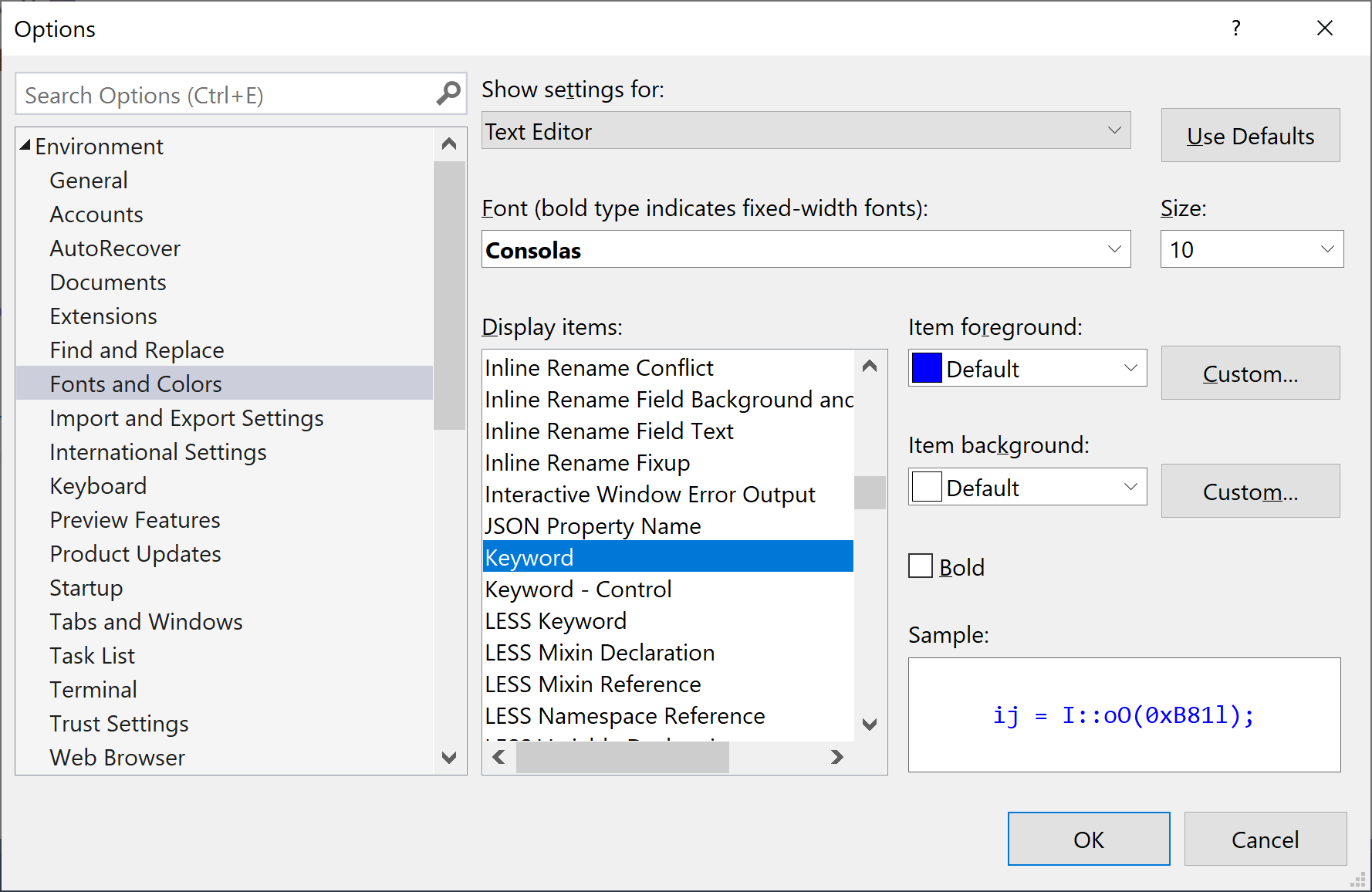
Task: Select General in the options tree
Action: click(x=89, y=180)
